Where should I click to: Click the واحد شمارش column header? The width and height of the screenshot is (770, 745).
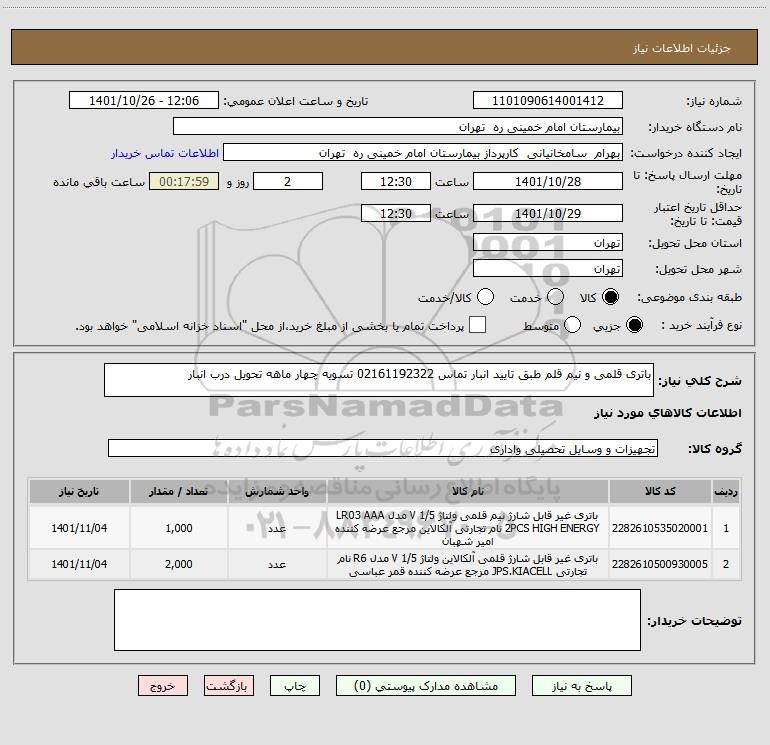277,491
